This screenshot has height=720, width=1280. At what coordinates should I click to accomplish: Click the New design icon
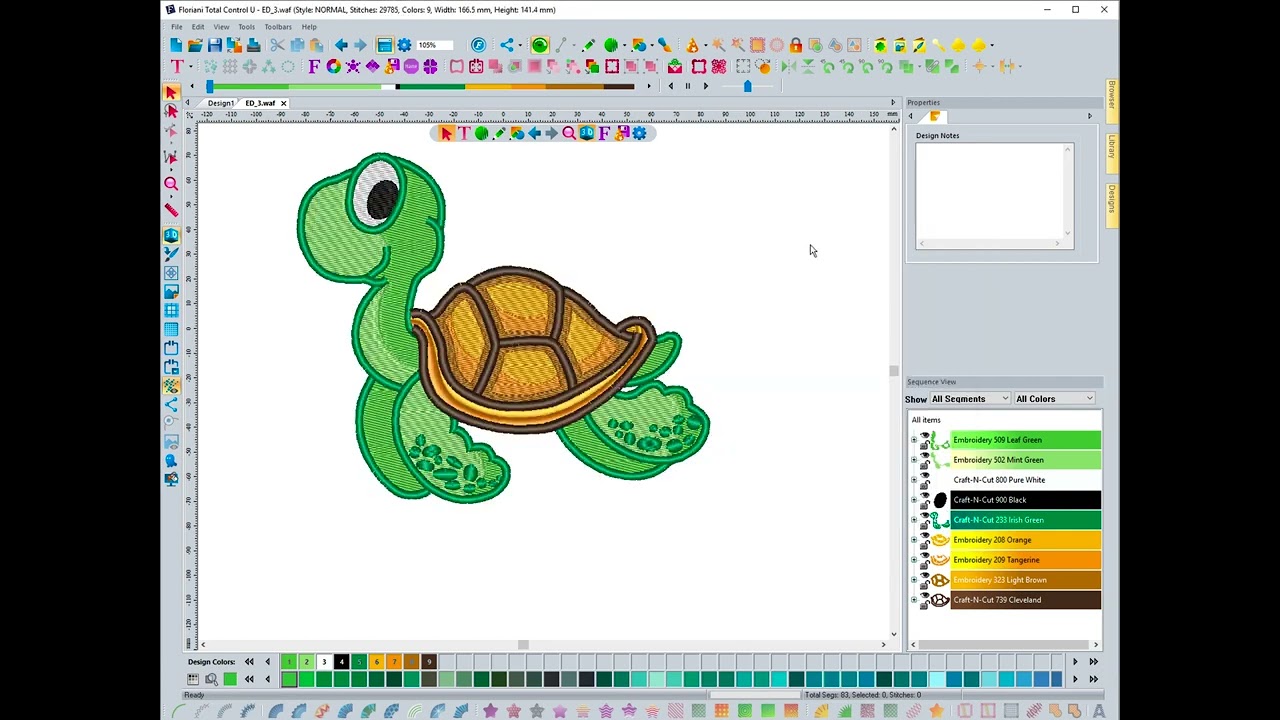pos(176,45)
